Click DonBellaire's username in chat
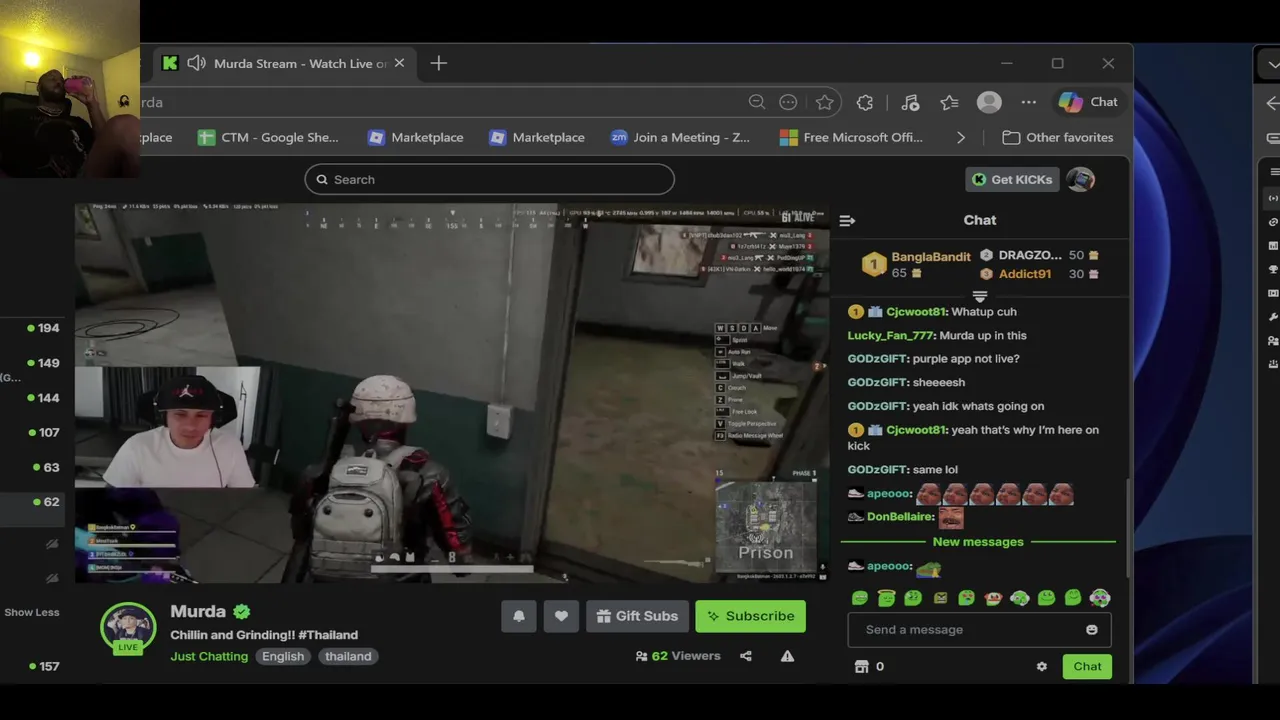Viewport: 1280px width, 720px height. [x=900, y=517]
